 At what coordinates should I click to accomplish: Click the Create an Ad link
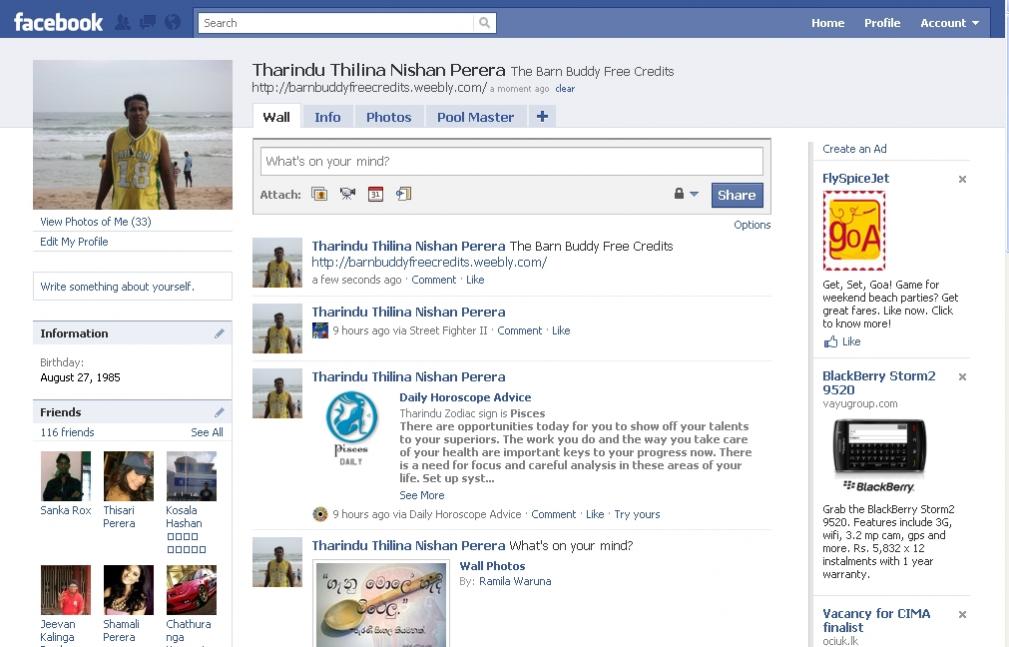[855, 149]
